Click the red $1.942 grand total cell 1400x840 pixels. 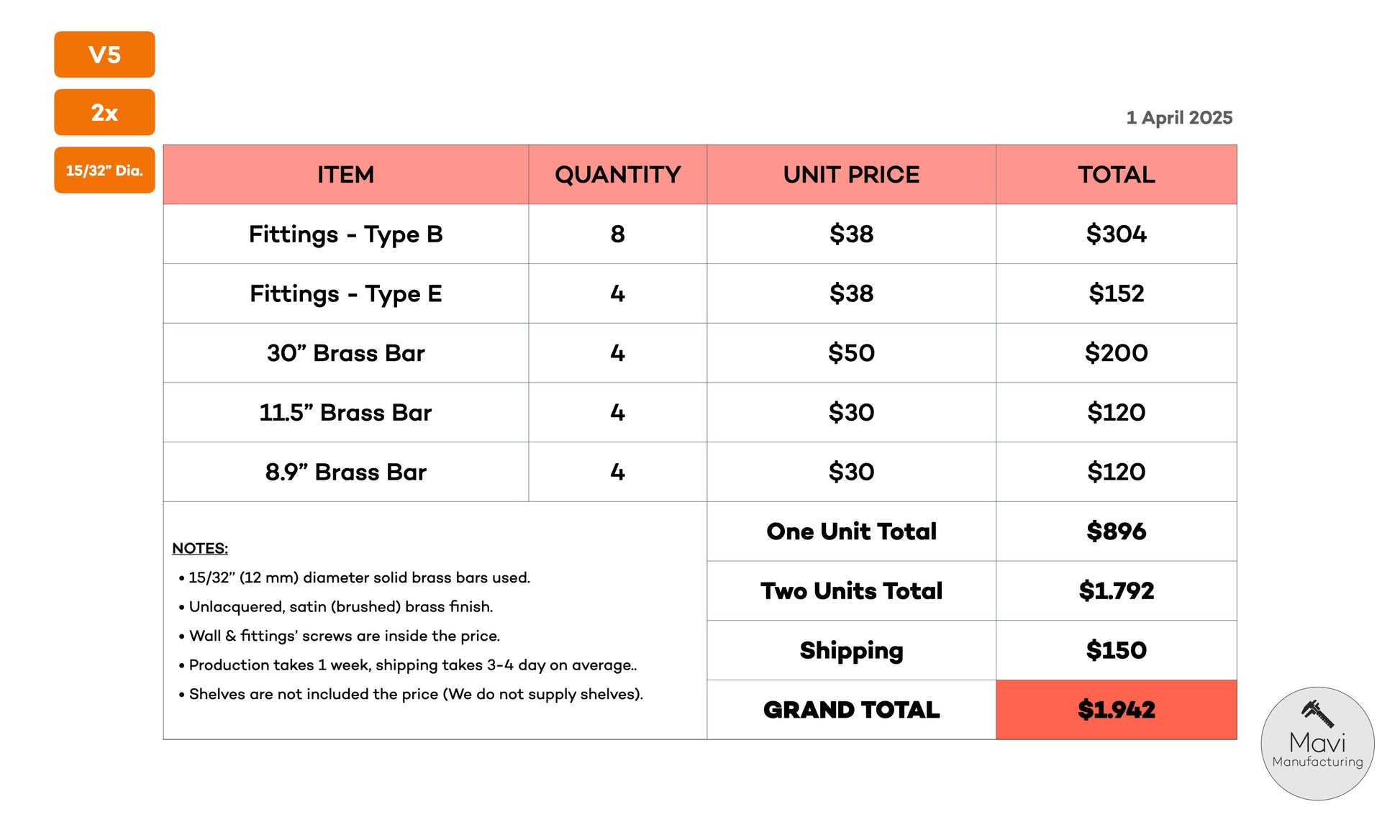(x=1116, y=710)
